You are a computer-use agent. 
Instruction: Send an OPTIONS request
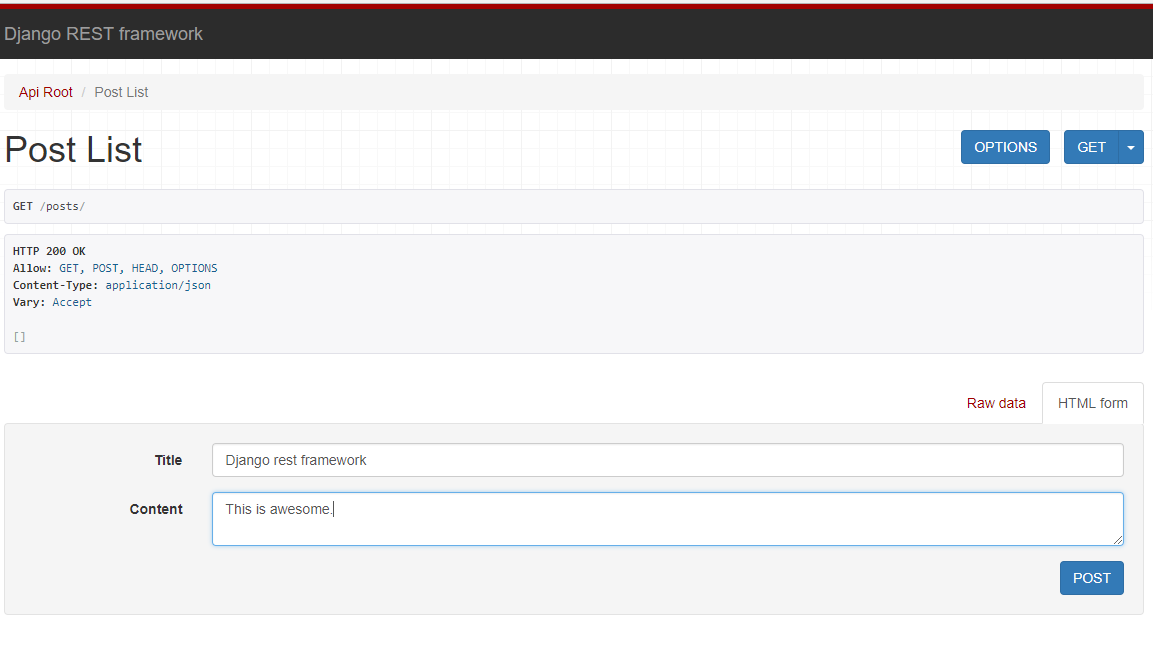coord(1005,147)
